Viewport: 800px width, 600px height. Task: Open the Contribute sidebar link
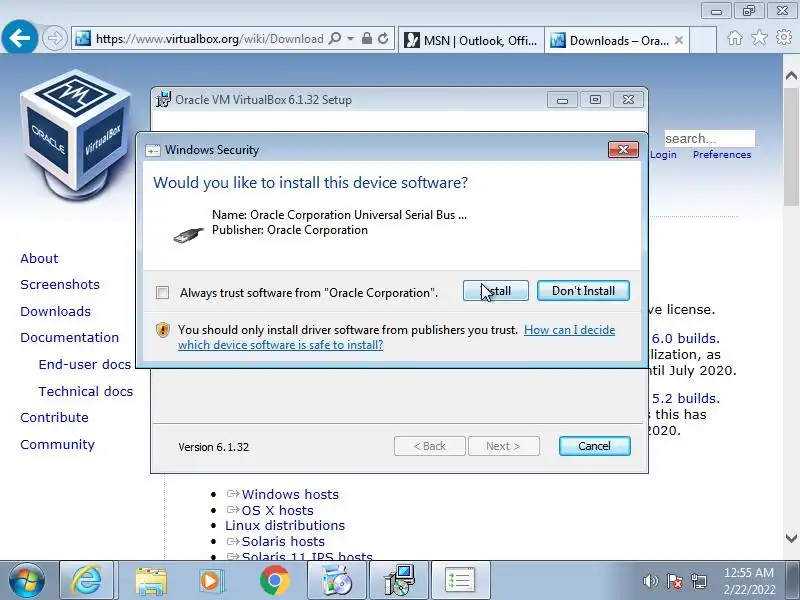point(54,417)
